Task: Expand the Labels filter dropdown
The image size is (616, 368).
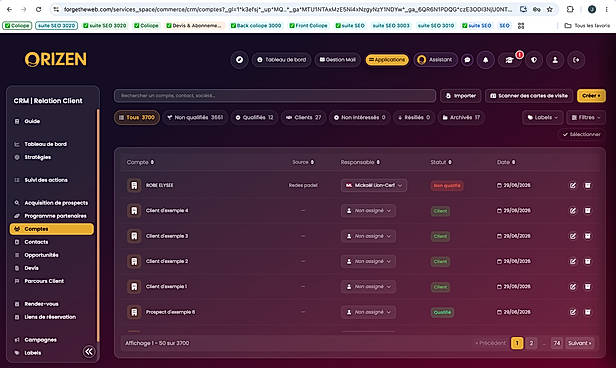Action: pos(543,117)
